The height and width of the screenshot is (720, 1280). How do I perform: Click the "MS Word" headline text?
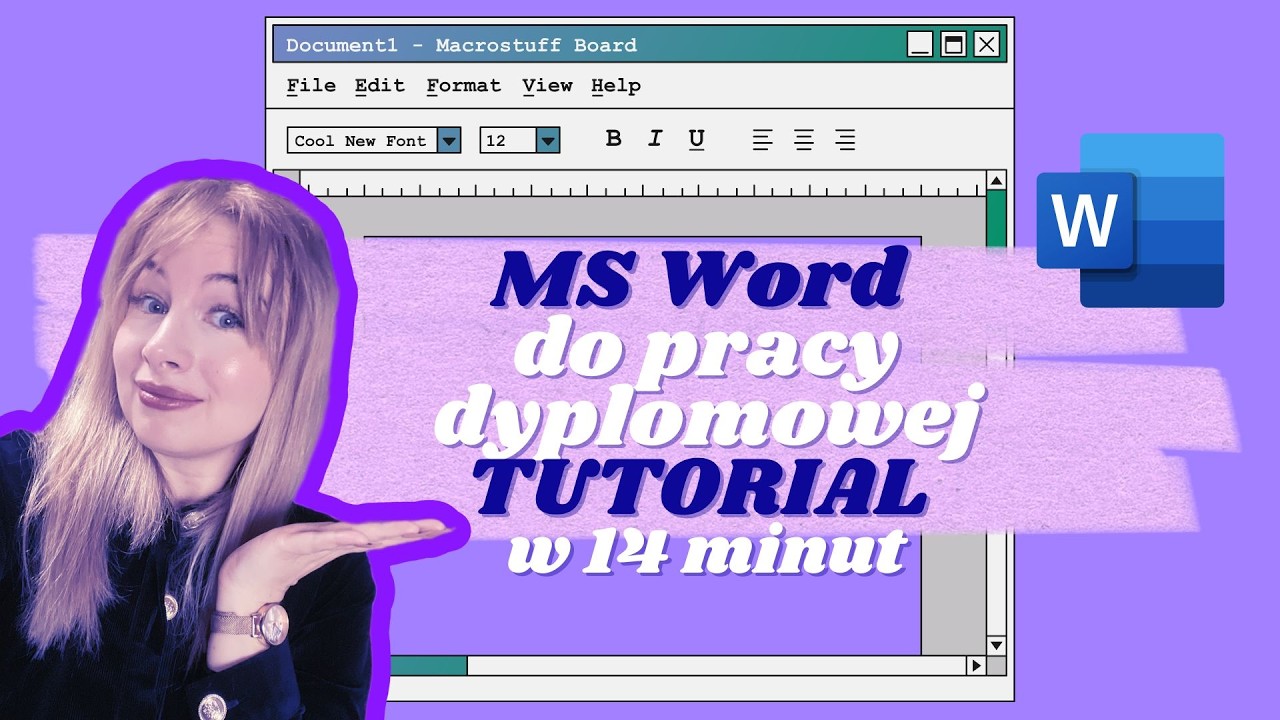[700, 277]
